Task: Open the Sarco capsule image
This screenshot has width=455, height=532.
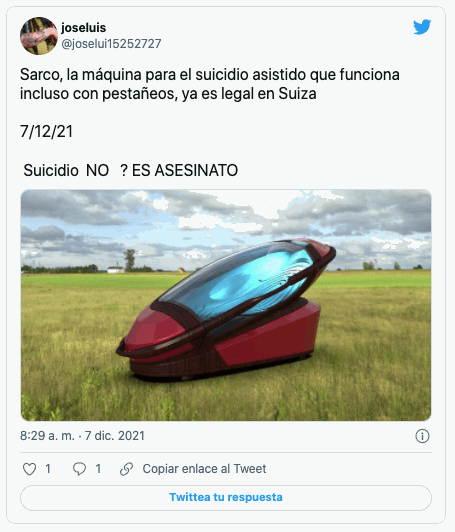Action: tap(226, 305)
